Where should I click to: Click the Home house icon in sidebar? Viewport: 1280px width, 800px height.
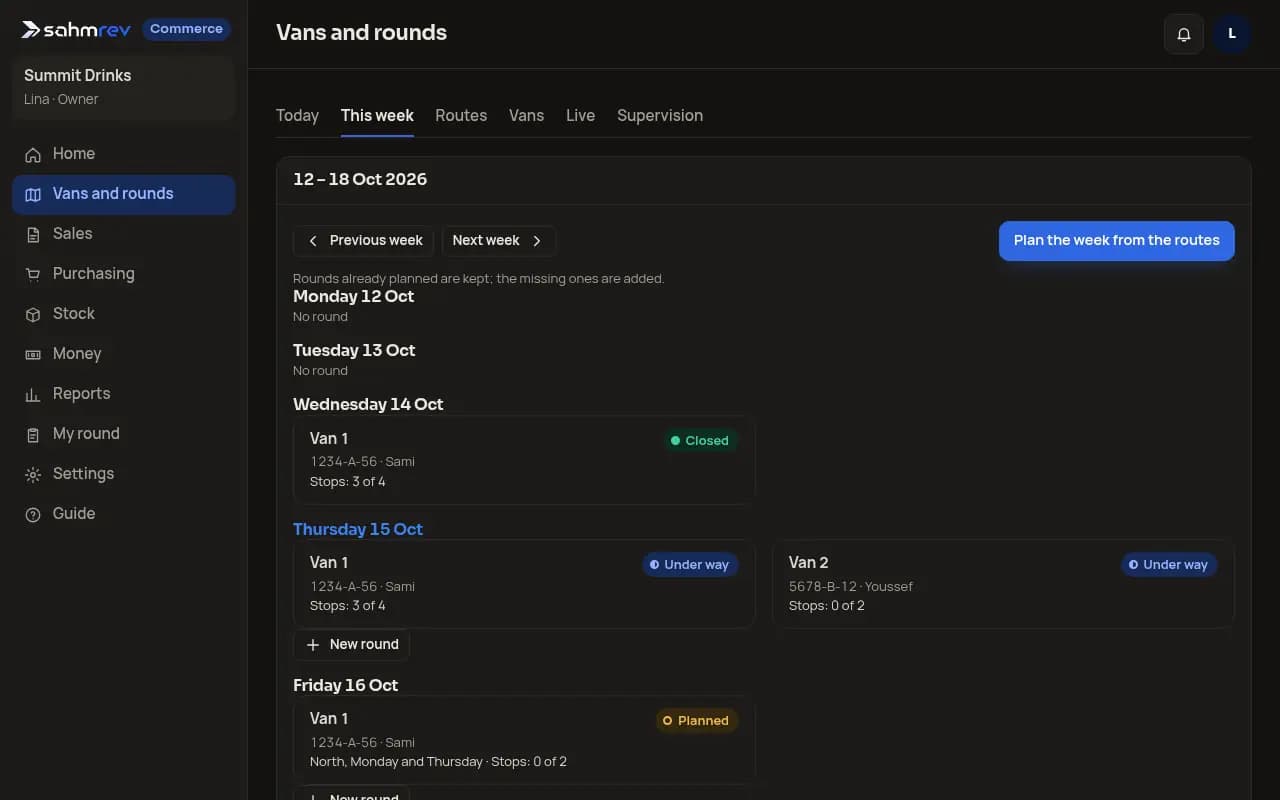tap(33, 154)
